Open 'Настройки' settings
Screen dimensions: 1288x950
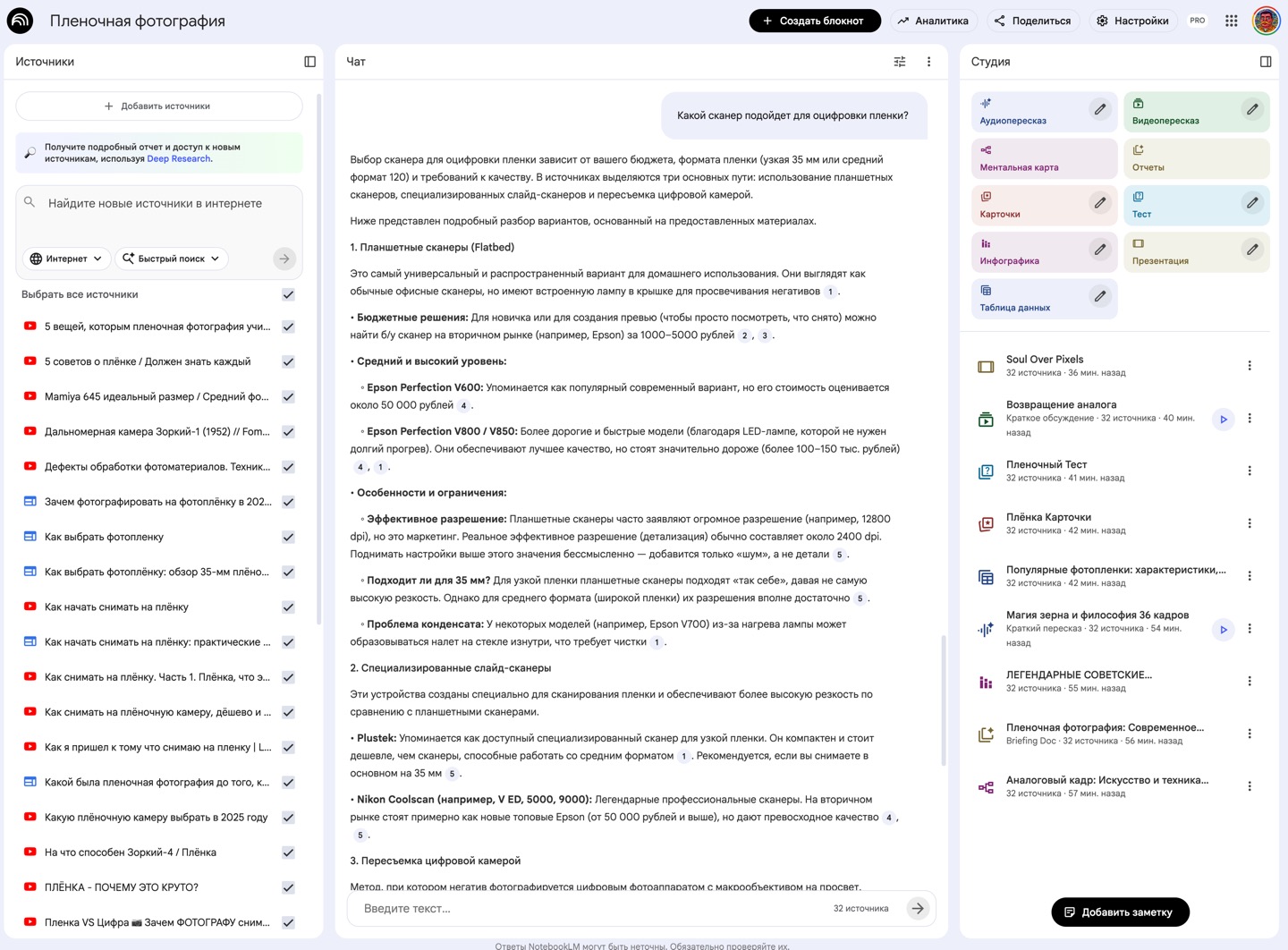tap(1132, 21)
